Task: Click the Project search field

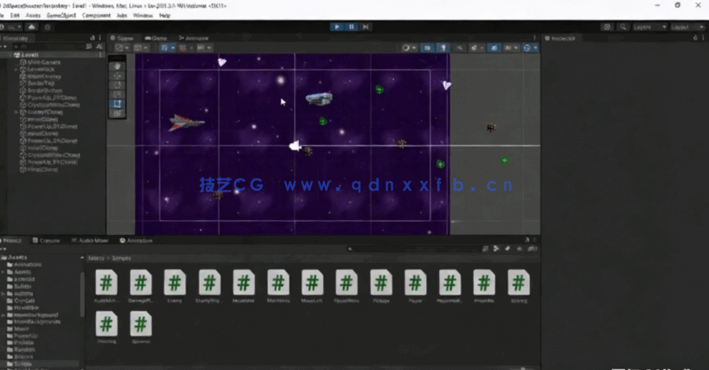Action: pos(414,249)
